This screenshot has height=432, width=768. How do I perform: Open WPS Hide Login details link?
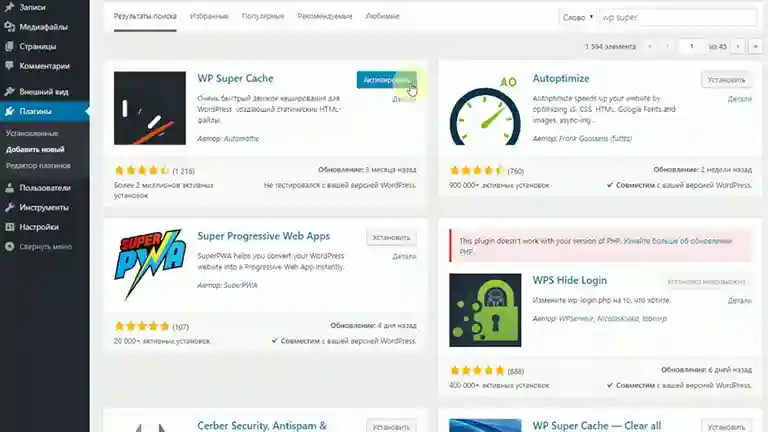coord(740,300)
